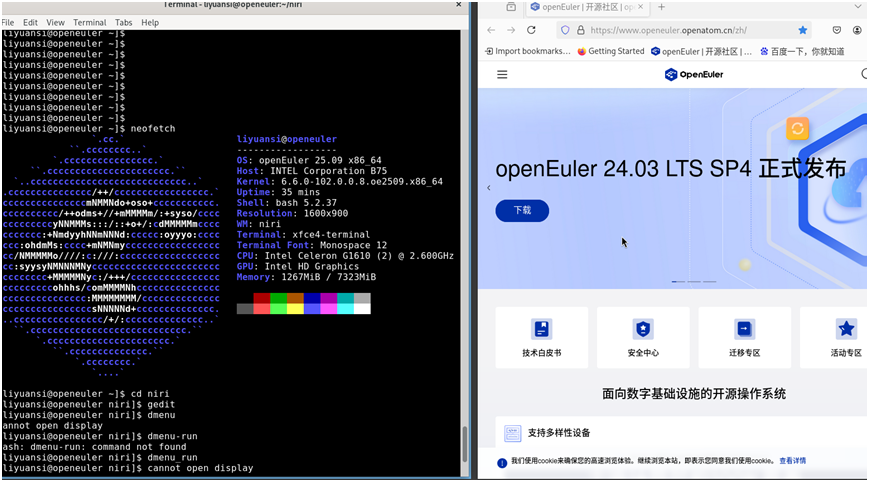Reload the openEuler page
Image resolution: width=869 pixels, height=482 pixels.
pyautogui.click(x=531, y=30)
